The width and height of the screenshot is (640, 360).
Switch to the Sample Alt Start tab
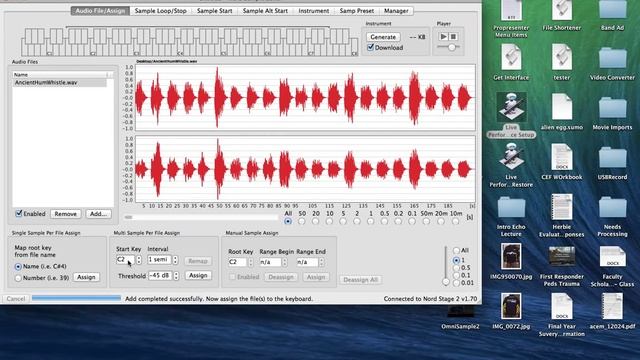coord(265,11)
